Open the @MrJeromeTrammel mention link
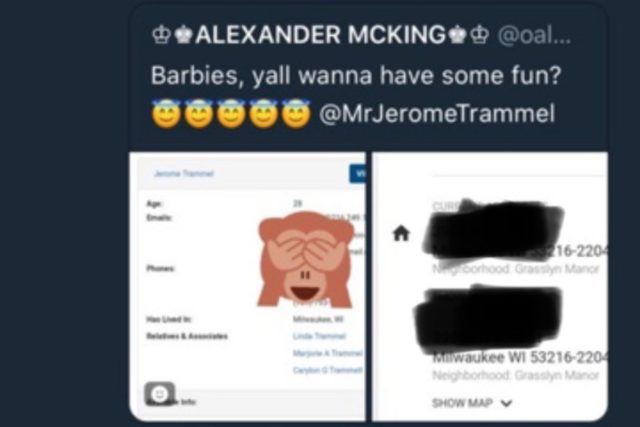 [437, 113]
